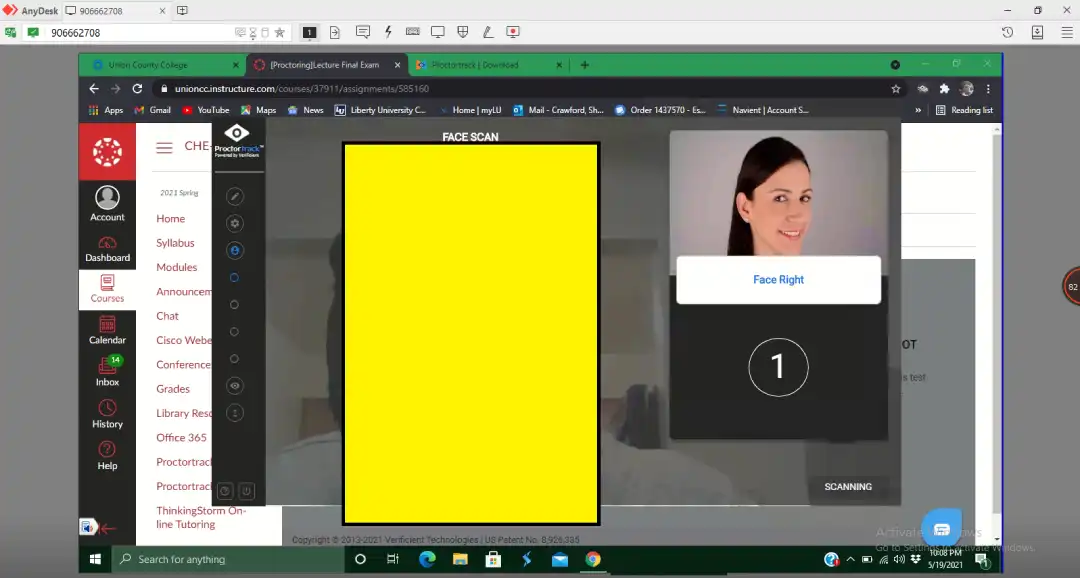Expand hidden bookmarks overflow chevron
The height and width of the screenshot is (578, 1080).
coord(918,110)
